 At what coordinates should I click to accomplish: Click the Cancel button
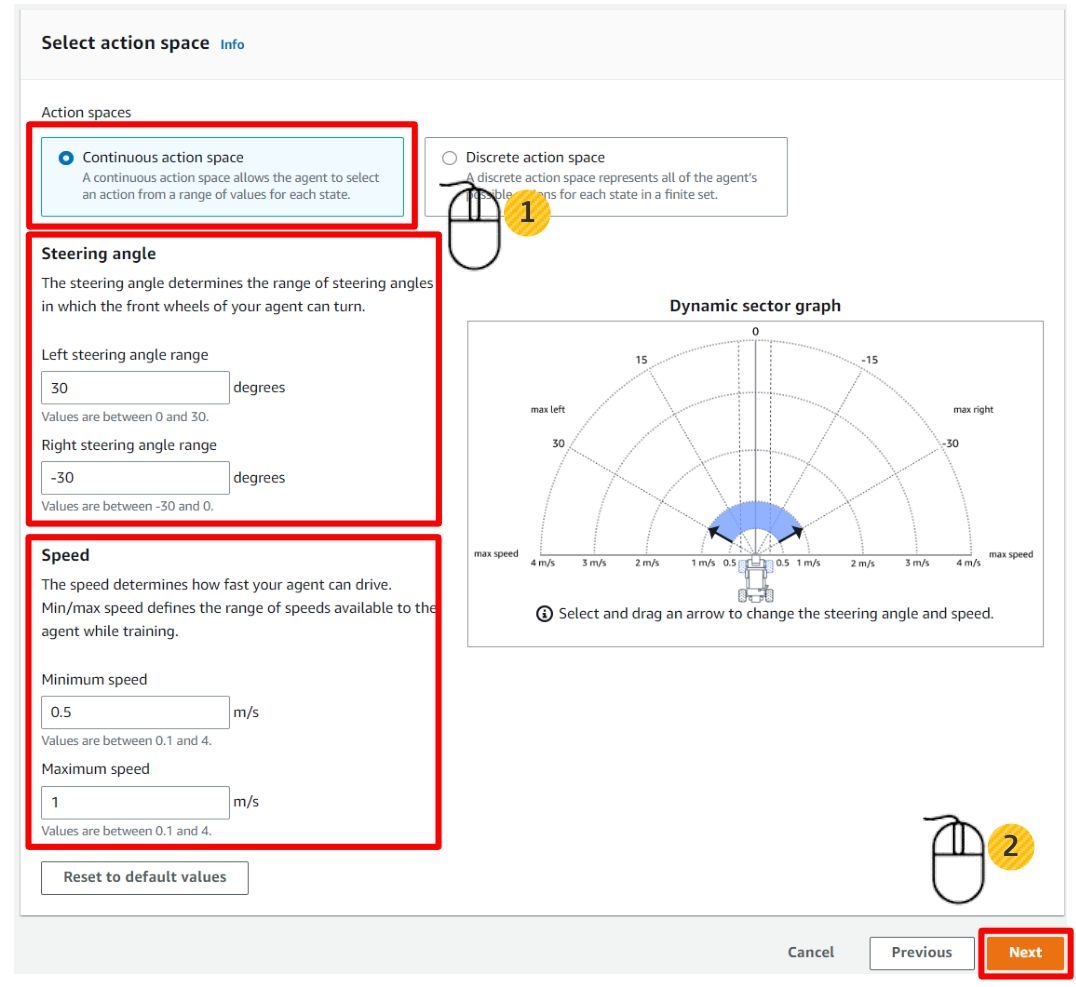click(810, 952)
